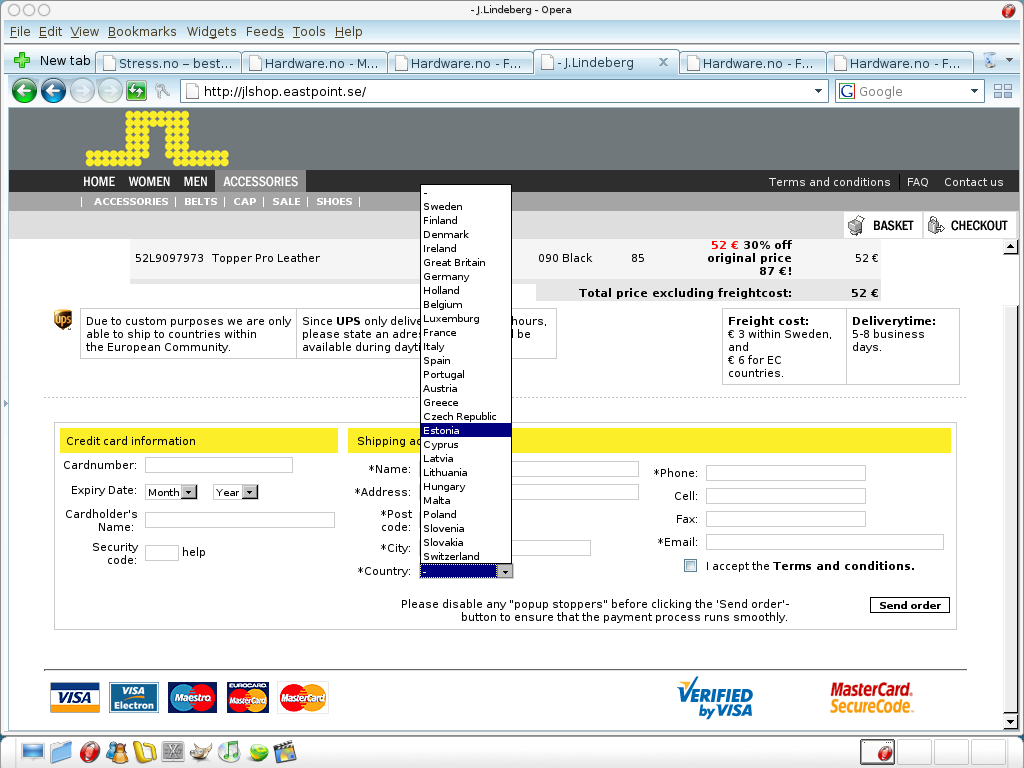This screenshot has width=1024, height=768.
Task: Select Estonia in the country list
Action: pyautogui.click(x=466, y=430)
